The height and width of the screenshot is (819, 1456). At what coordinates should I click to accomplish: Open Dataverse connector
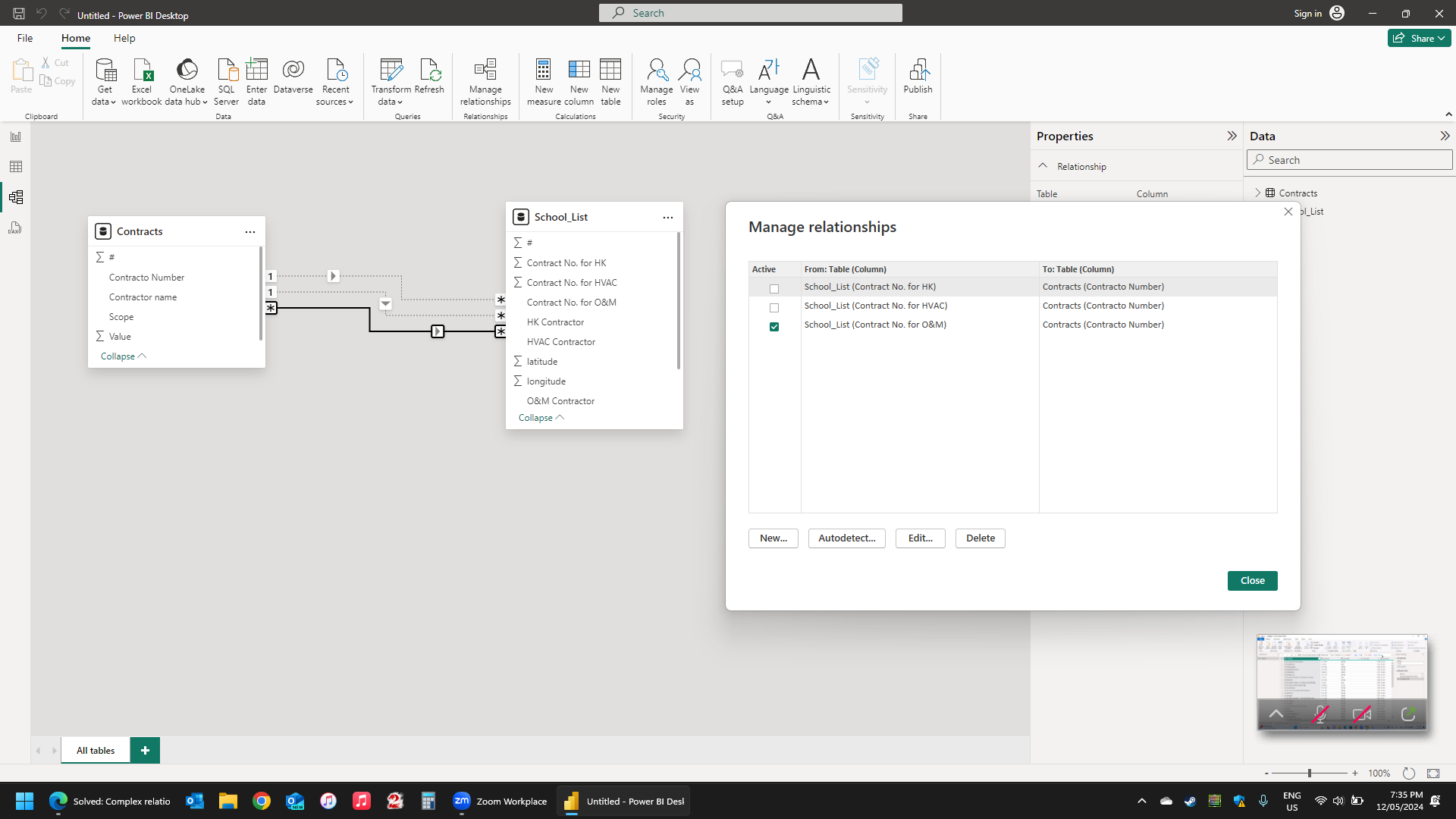293,76
